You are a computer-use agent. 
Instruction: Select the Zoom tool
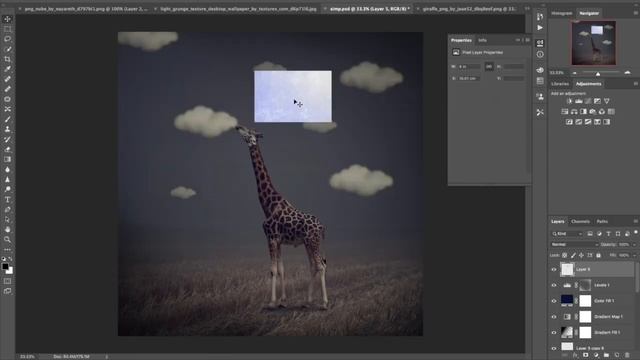[x=7, y=240]
